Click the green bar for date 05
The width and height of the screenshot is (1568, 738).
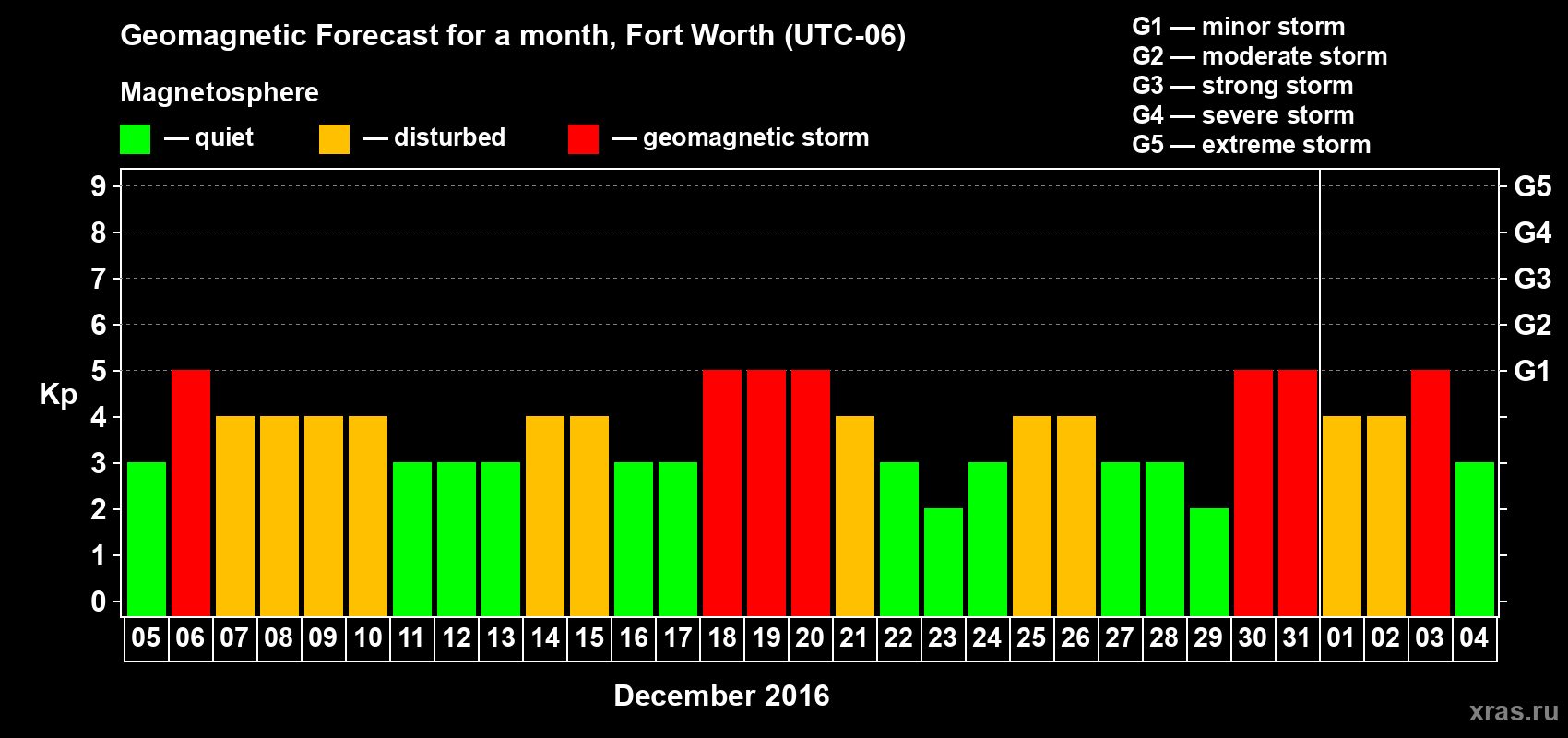[147, 540]
